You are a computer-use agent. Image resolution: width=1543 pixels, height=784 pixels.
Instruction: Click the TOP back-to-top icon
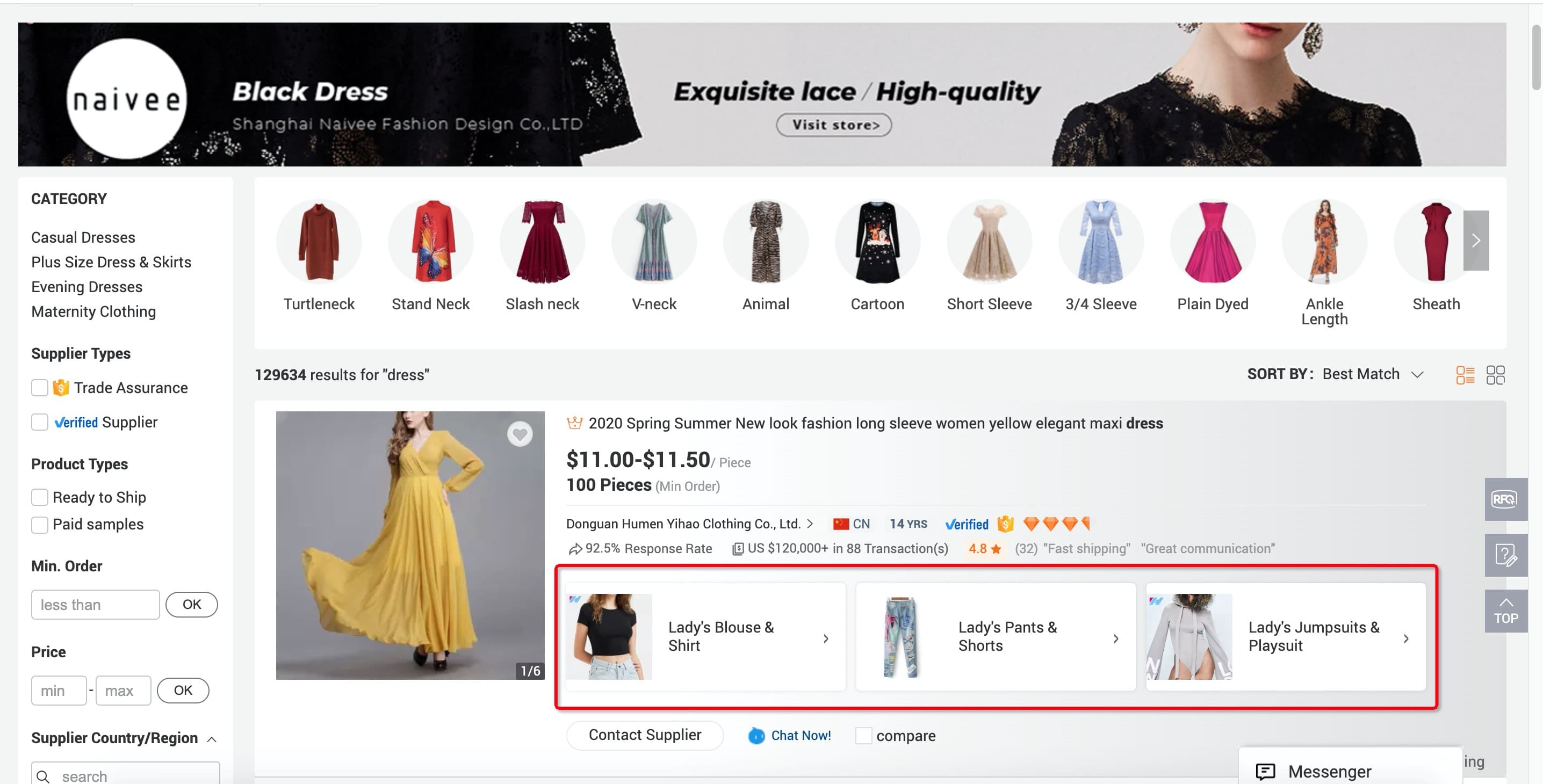1505,611
